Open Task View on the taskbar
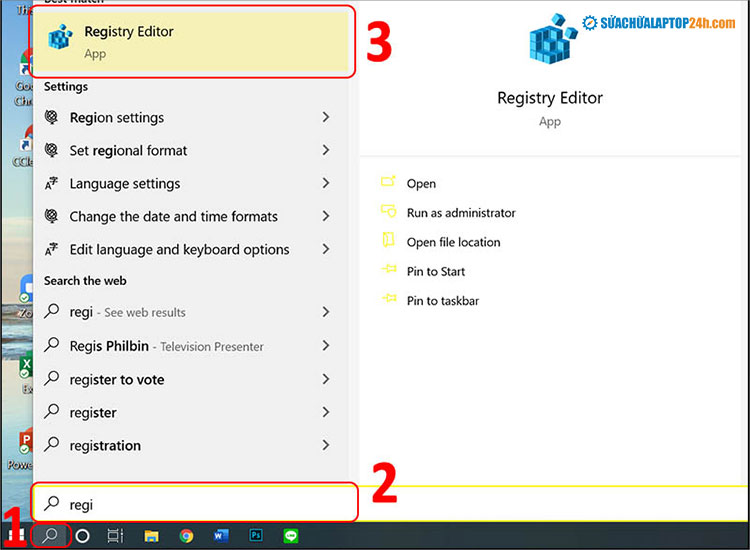 [x=115, y=536]
